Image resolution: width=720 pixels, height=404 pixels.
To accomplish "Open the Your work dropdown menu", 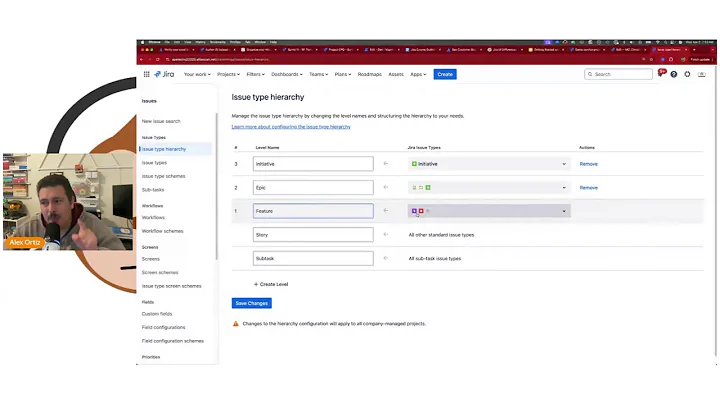I will [197, 74].
